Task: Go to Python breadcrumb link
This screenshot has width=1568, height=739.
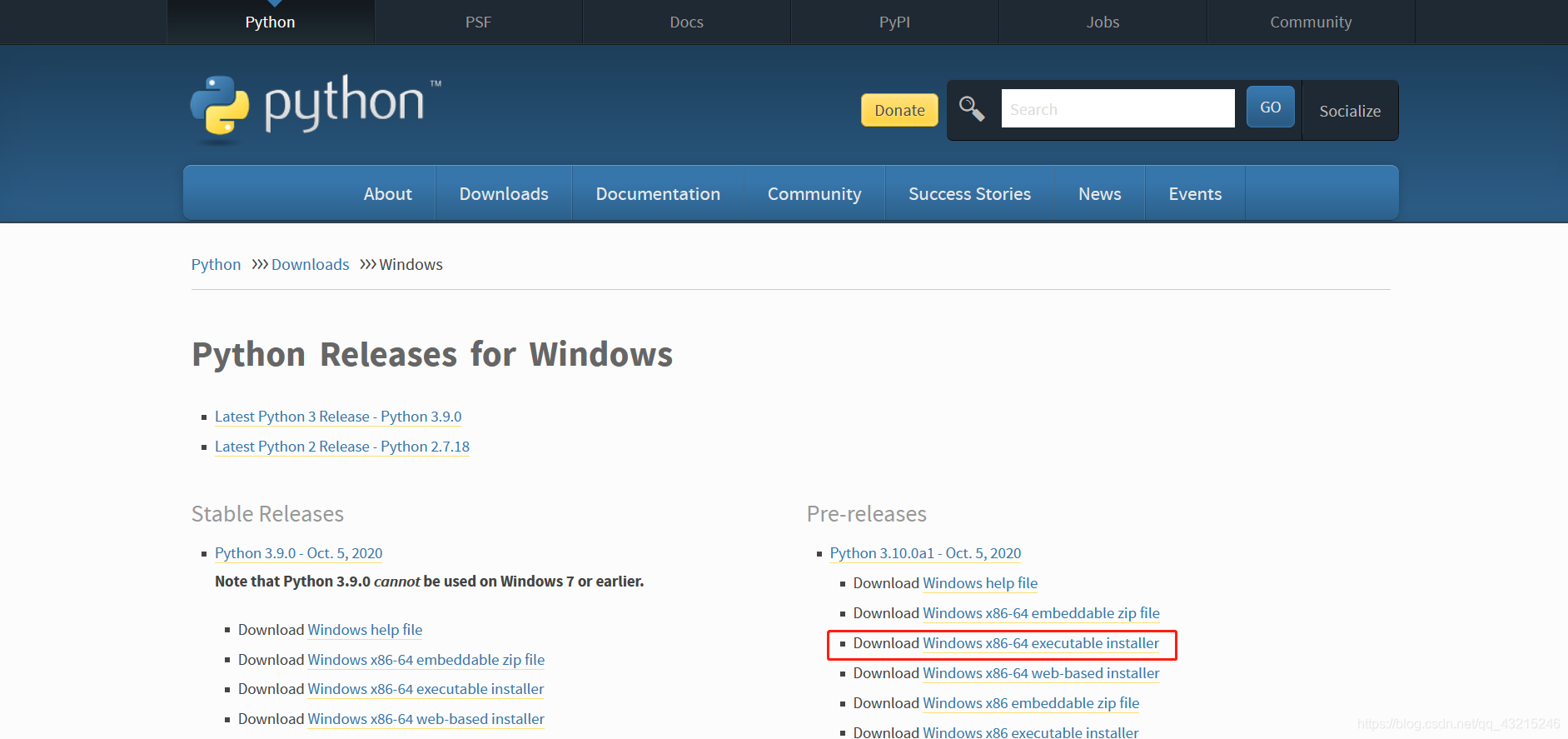Action: tap(216, 264)
